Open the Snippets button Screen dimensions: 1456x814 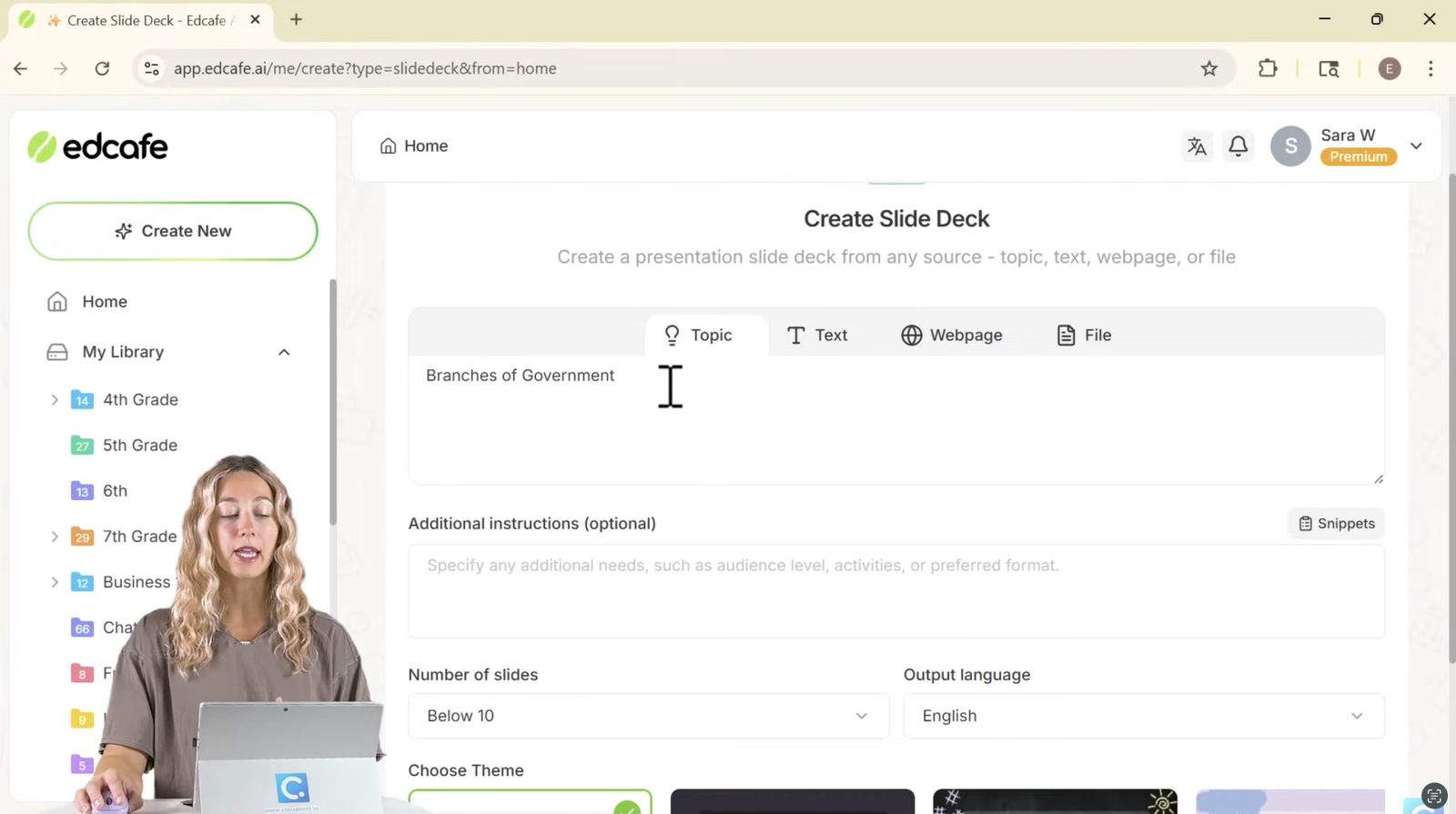pyautogui.click(x=1336, y=524)
